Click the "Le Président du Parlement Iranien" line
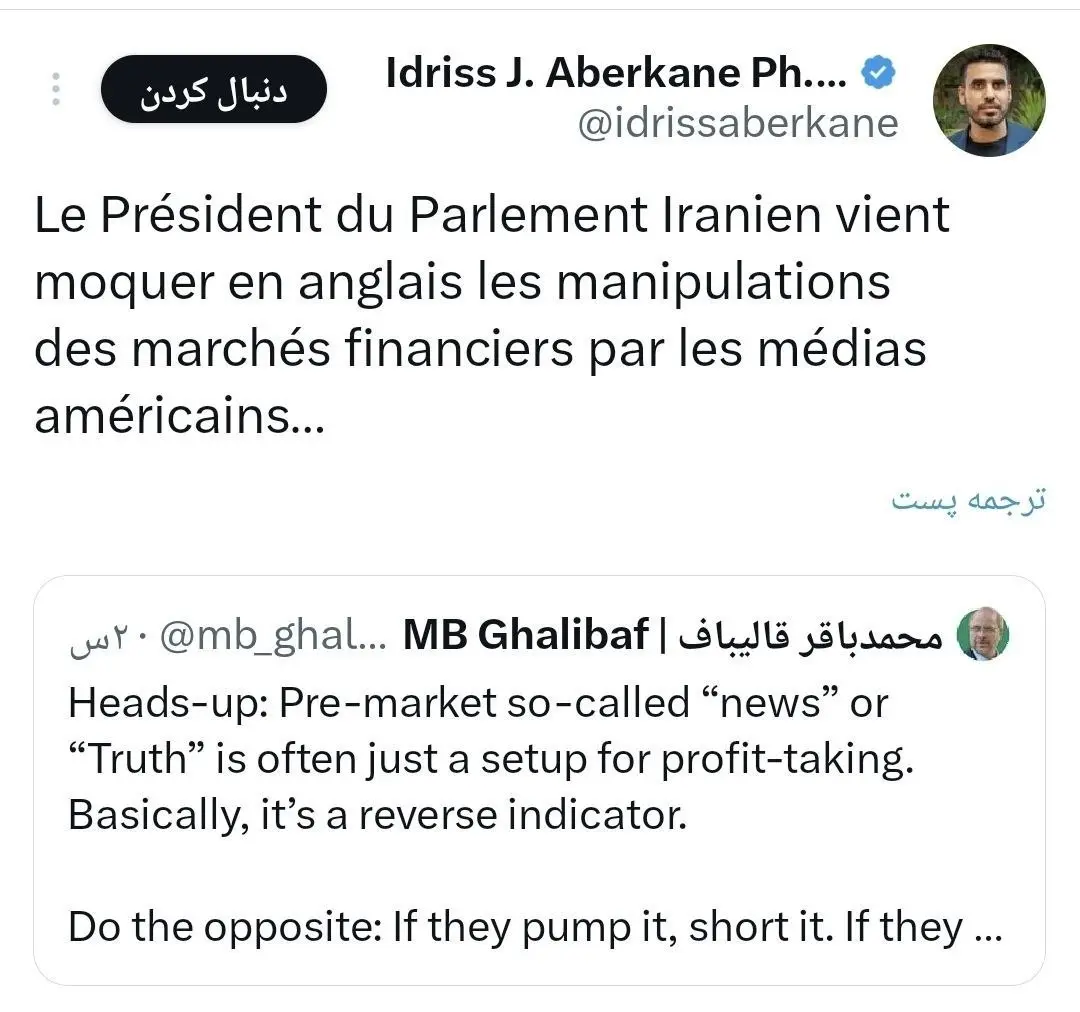1080x1012 pixels. pyautogui.click(x=492, y=217)
